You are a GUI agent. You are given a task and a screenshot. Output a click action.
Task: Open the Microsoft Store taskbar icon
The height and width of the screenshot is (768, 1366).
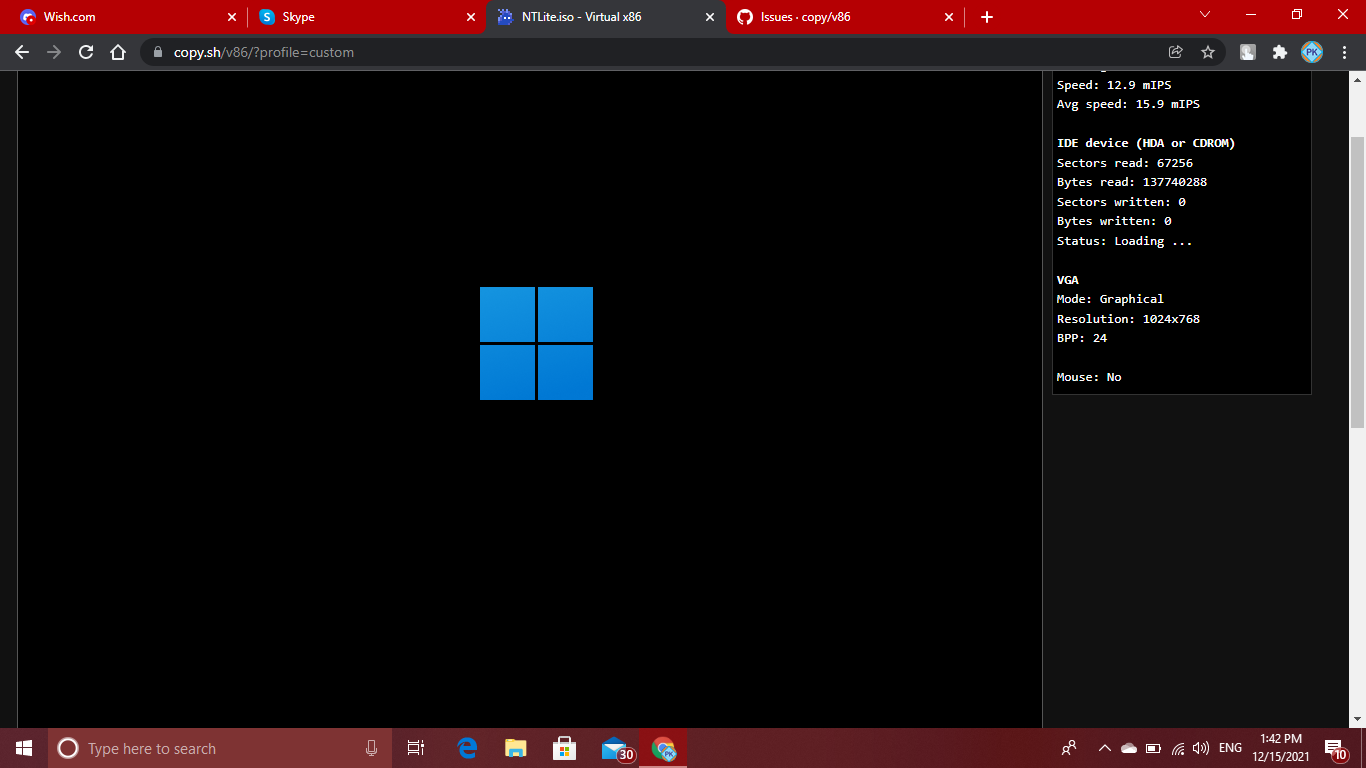click(564, 748)
